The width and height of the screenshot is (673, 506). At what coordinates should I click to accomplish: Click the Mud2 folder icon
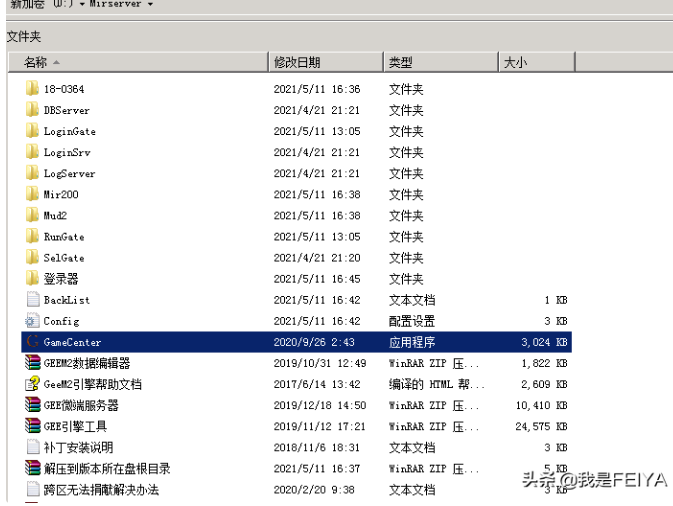coord(32,215)
